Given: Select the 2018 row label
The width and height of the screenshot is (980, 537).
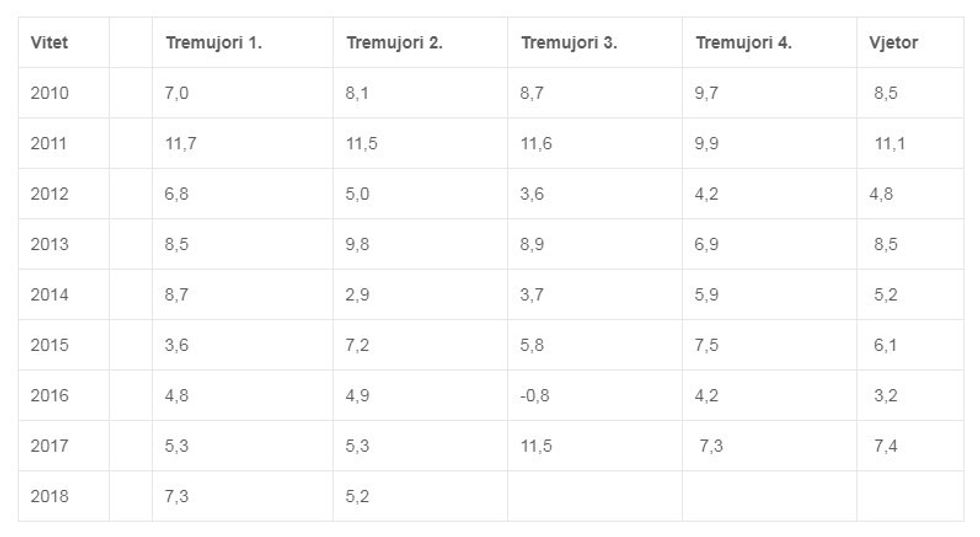Looking at the screenshot, I should (x=49, y=496).
